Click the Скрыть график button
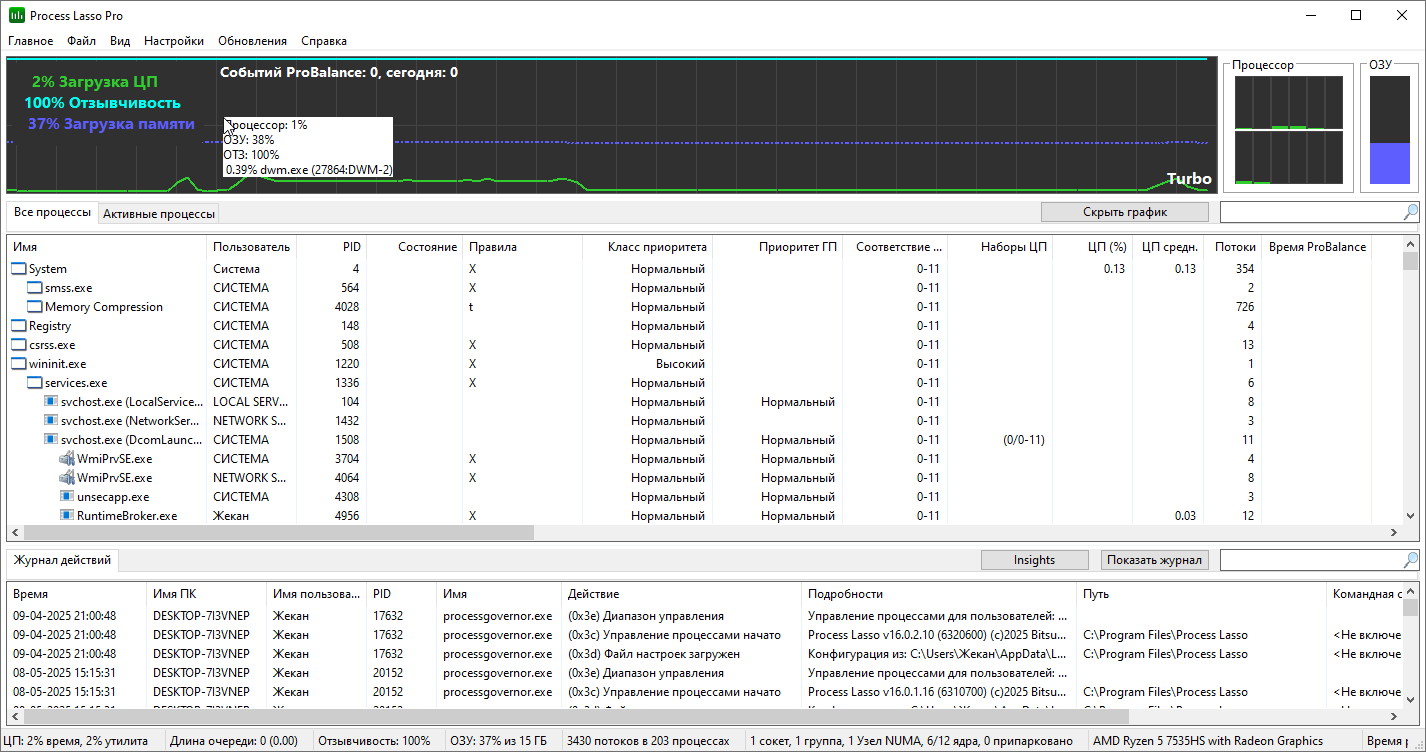 (x=1125, y=212)
